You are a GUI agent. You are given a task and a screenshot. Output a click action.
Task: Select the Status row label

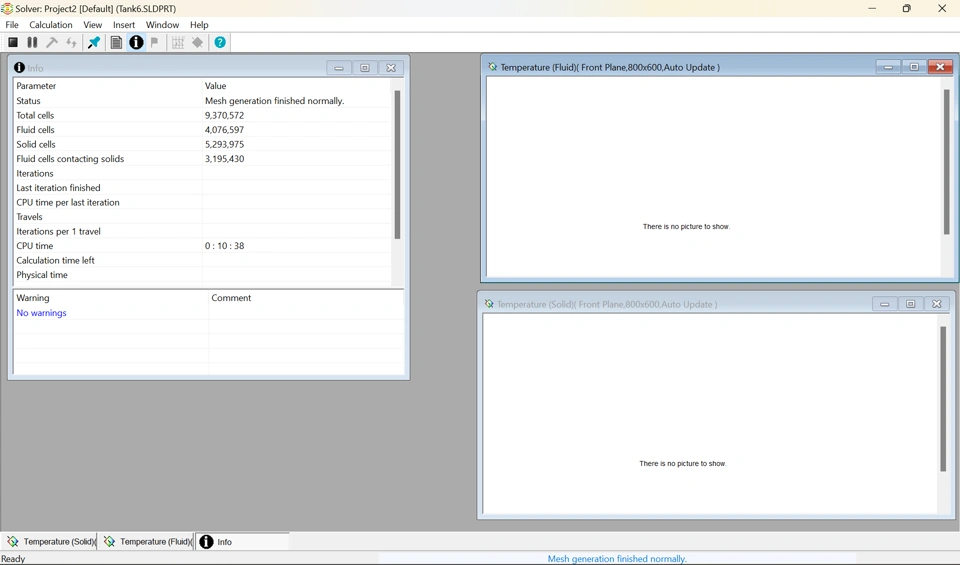click(28, 100)
